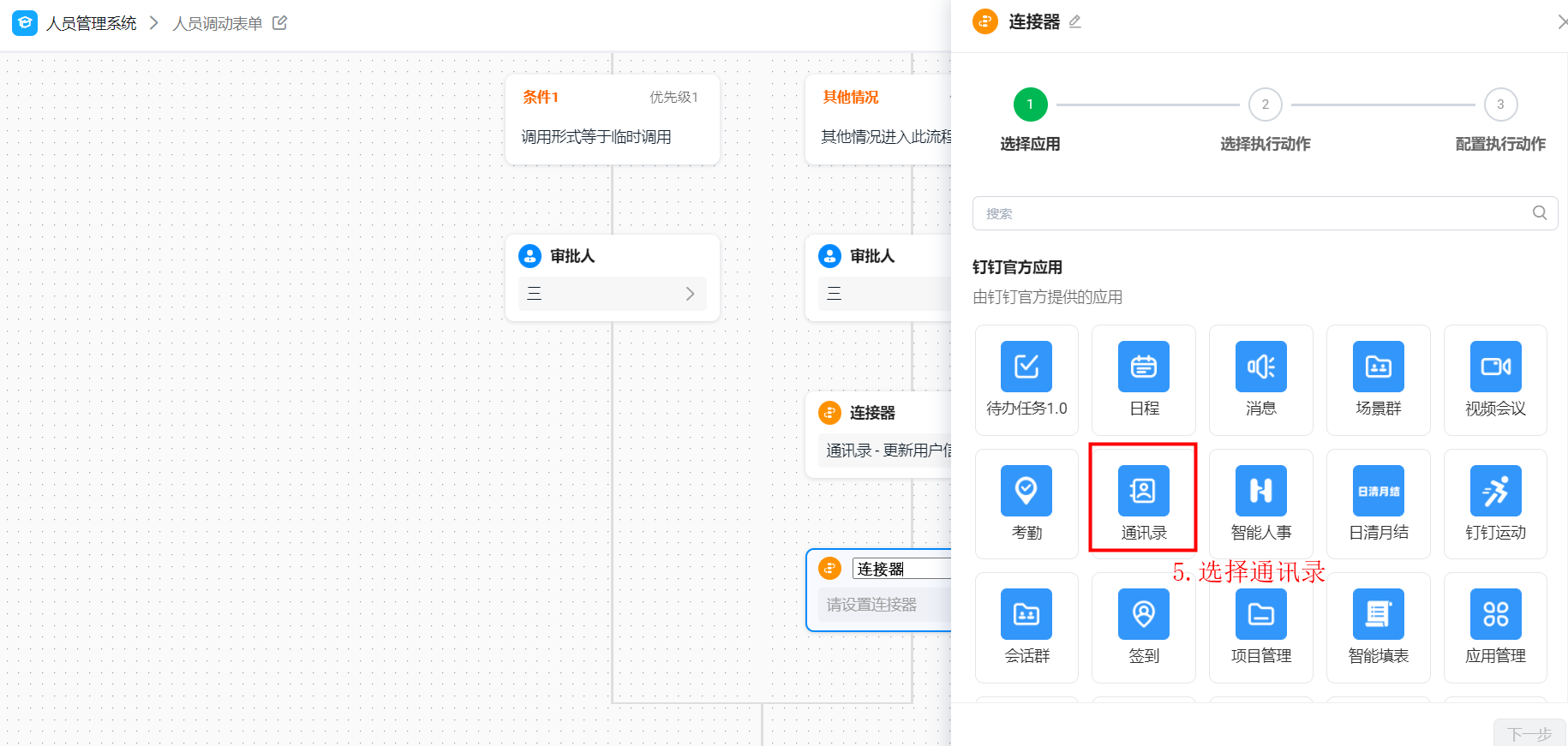Click the 请设置连接器 placeholder
The height and width of the screenshot is (746, 1568).
click(871, 605)
